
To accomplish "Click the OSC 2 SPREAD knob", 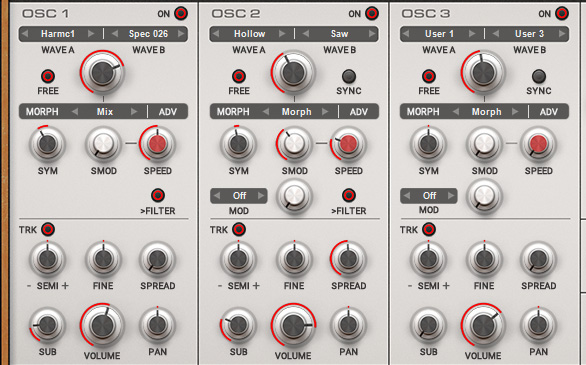I will 348,259.
